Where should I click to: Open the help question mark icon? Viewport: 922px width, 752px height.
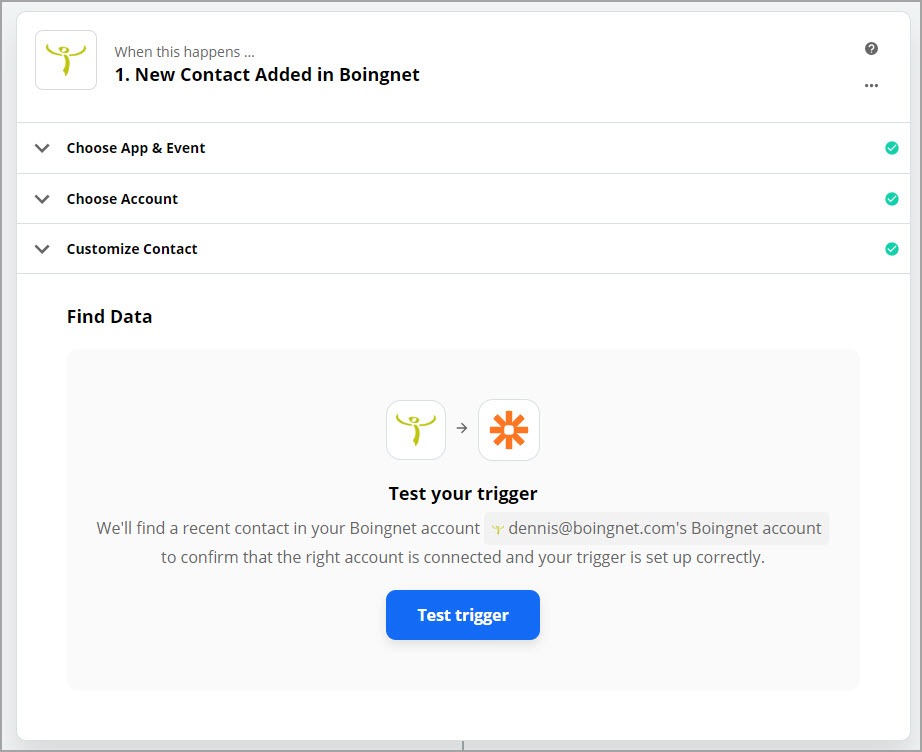point(871,49)
